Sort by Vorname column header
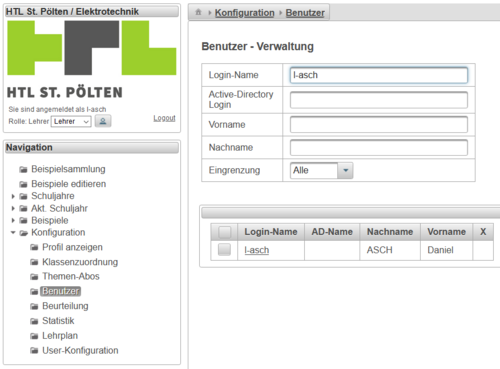Image resolution: width=500 pixels, height=369 pixels. click(x=447, y=232)
